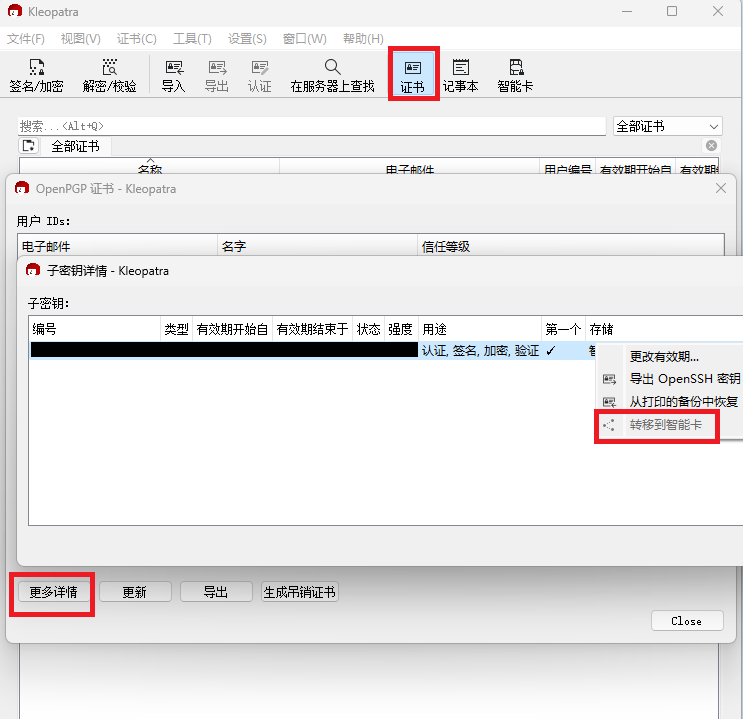Open the 设置(S) menu

[247, 38]
